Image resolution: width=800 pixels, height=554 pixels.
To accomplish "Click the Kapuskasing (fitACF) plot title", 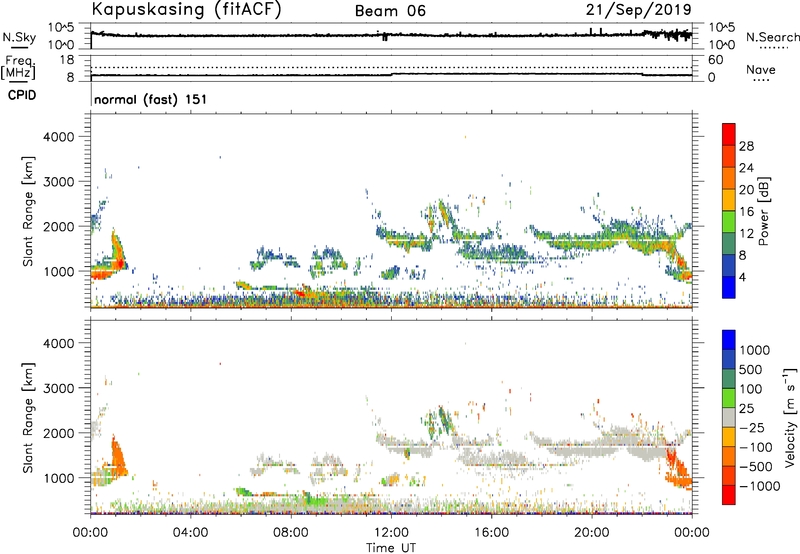I will click(x=186, y=9).
